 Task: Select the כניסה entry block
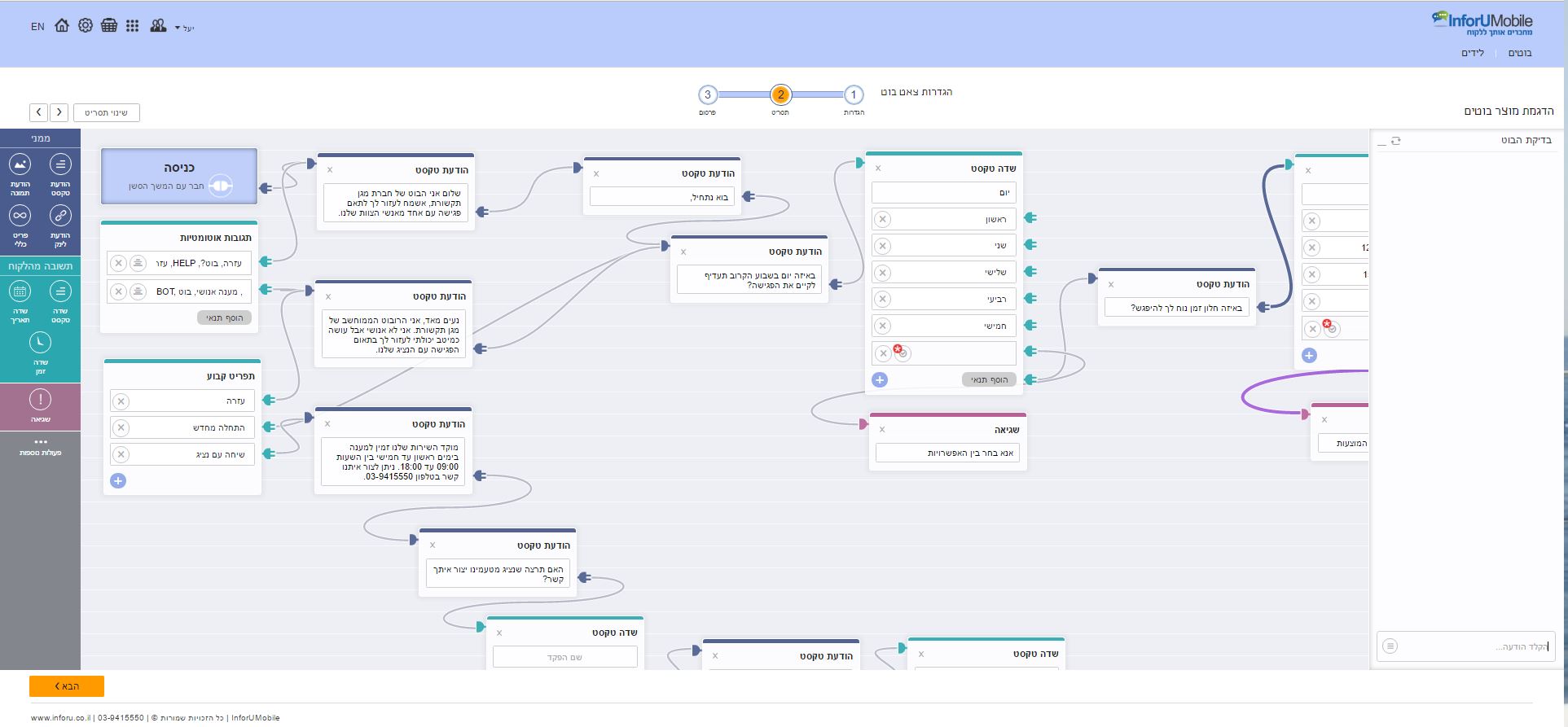[x=179, y=176]
